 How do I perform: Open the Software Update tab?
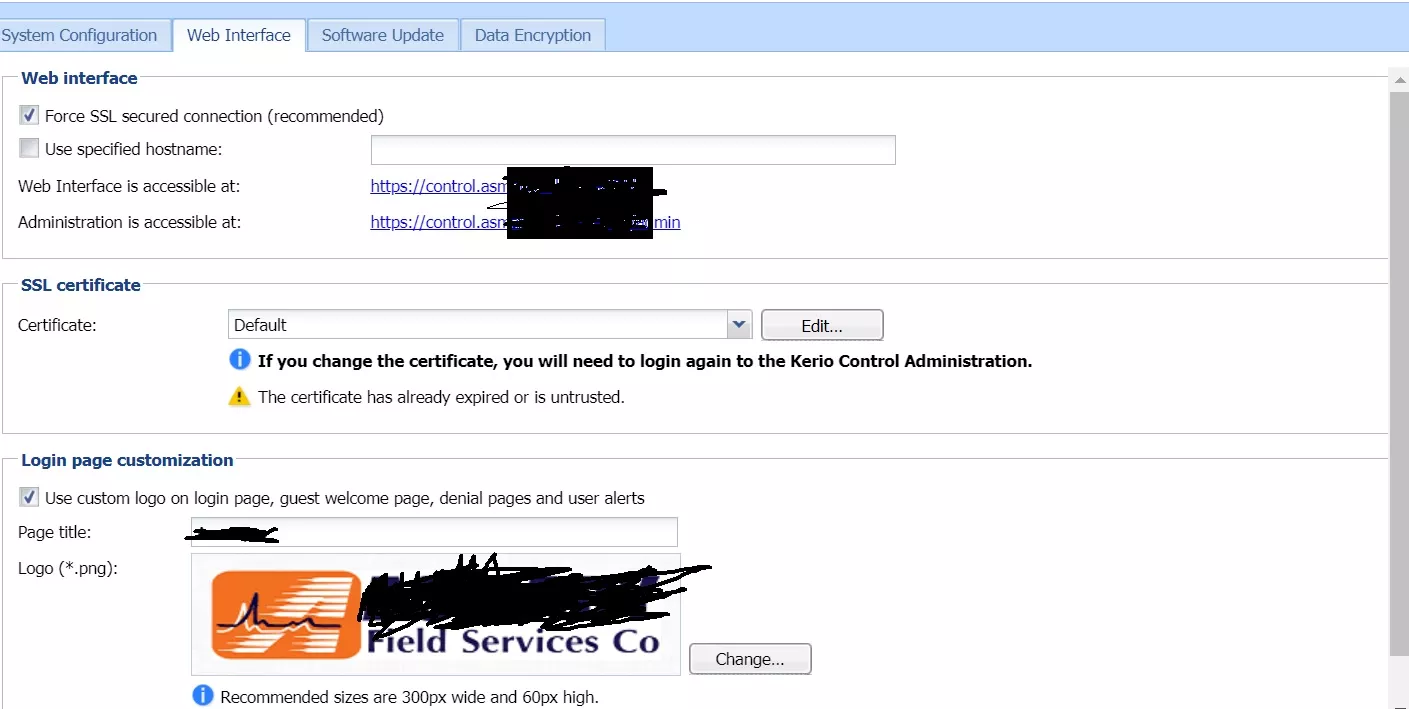[383, 35]
